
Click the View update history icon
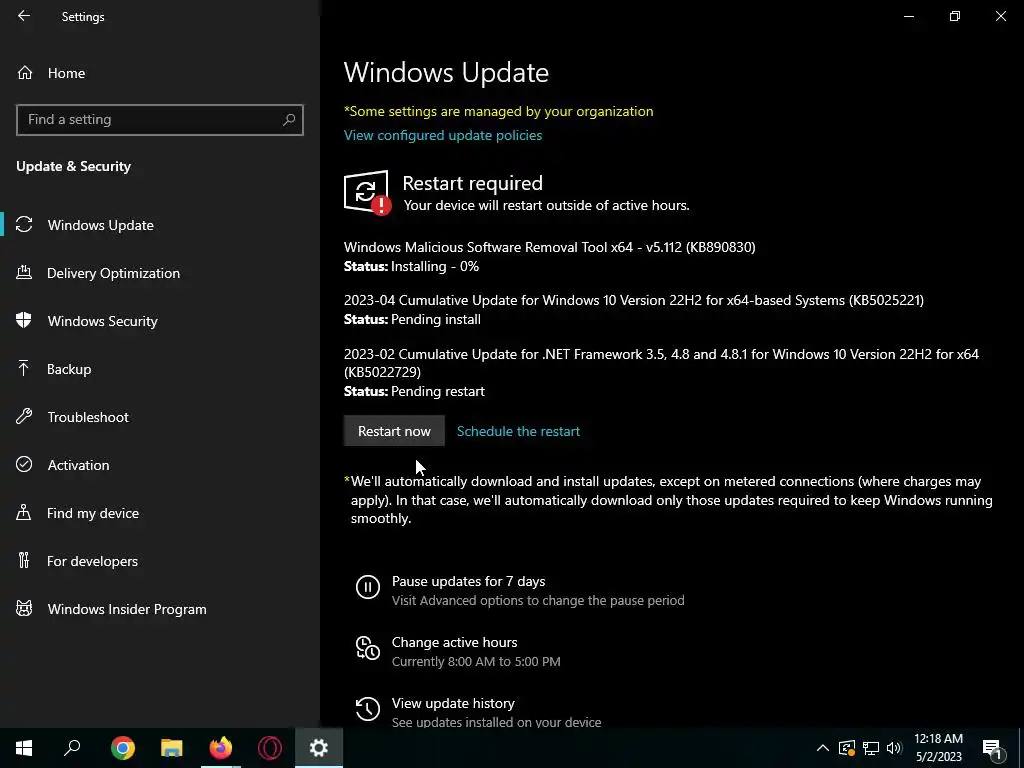[368, 709]
